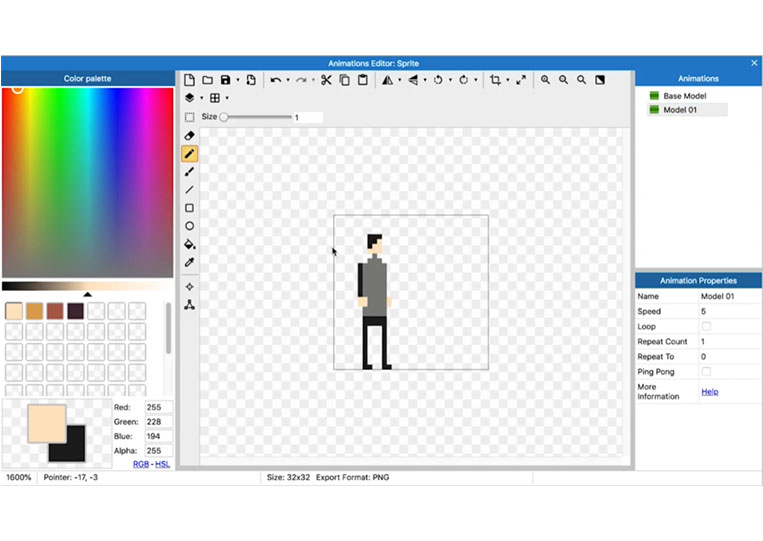
Task: Rotate the image counterclockwise
Action: point(438,80)
